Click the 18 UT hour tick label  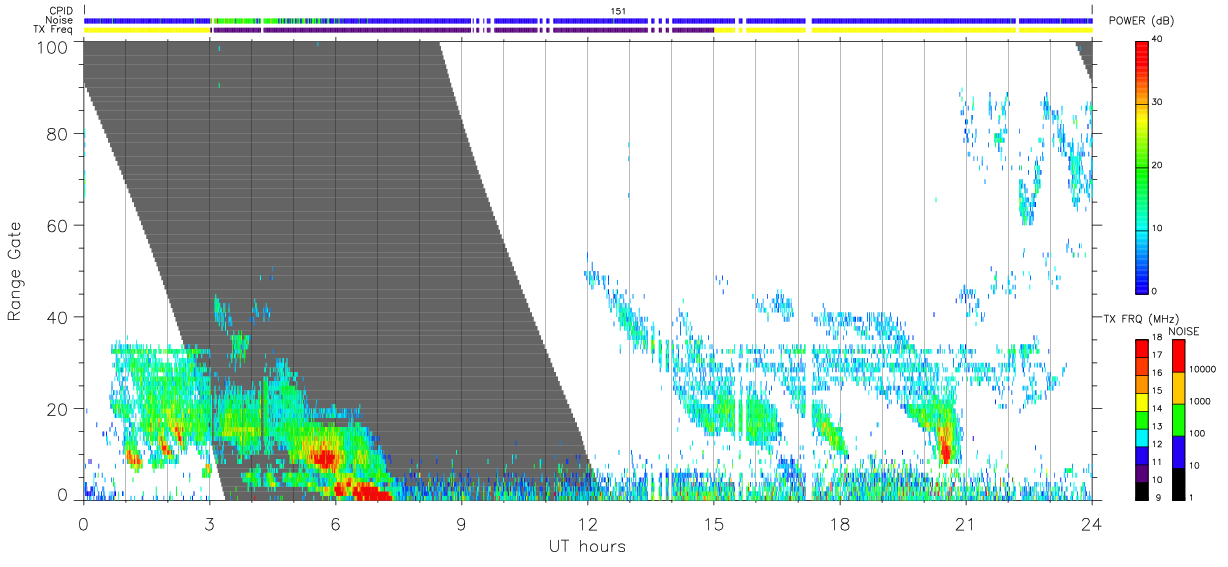(840, 524)
